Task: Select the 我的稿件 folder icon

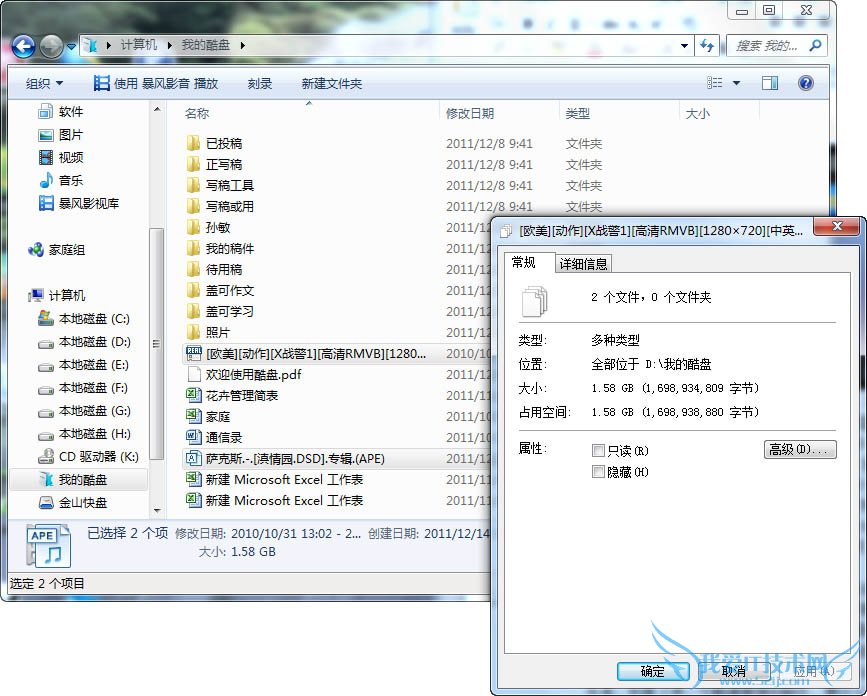Action: click(193, 248)
